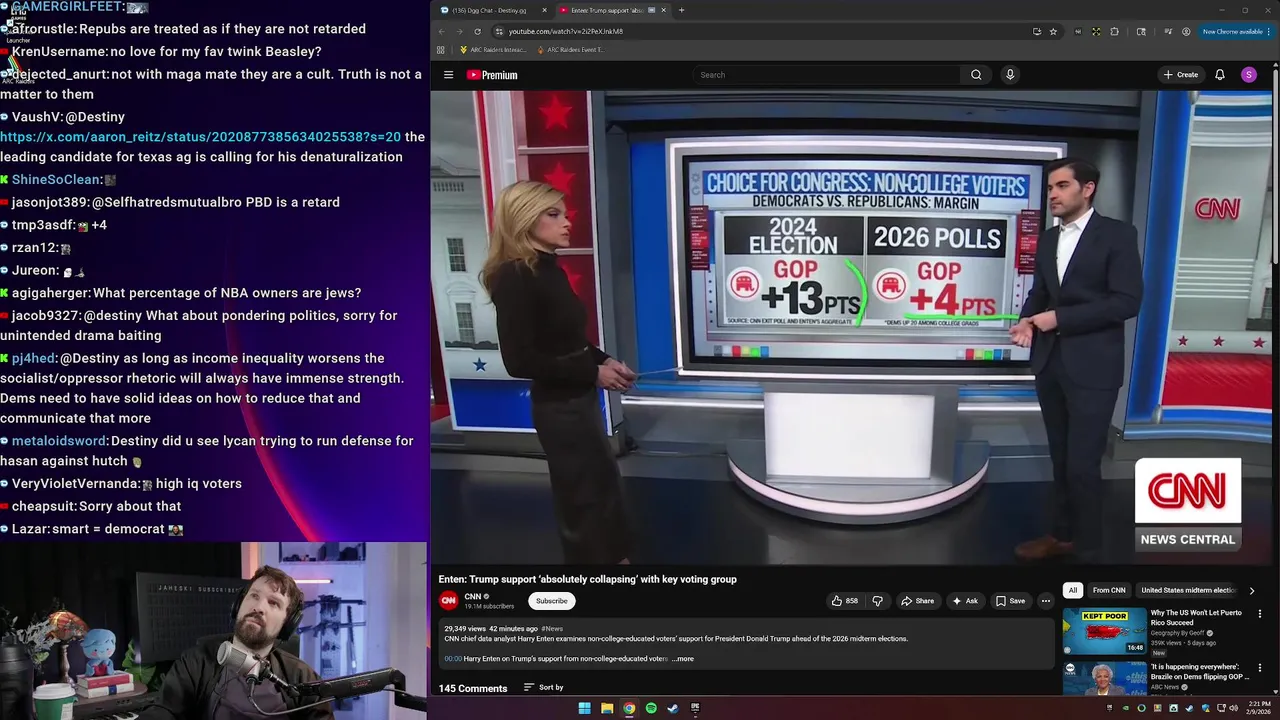Screen dimensions: 1280x720
Task: Open ARC Raiders Event T... bookmark
Action: [x=570, y=49]
